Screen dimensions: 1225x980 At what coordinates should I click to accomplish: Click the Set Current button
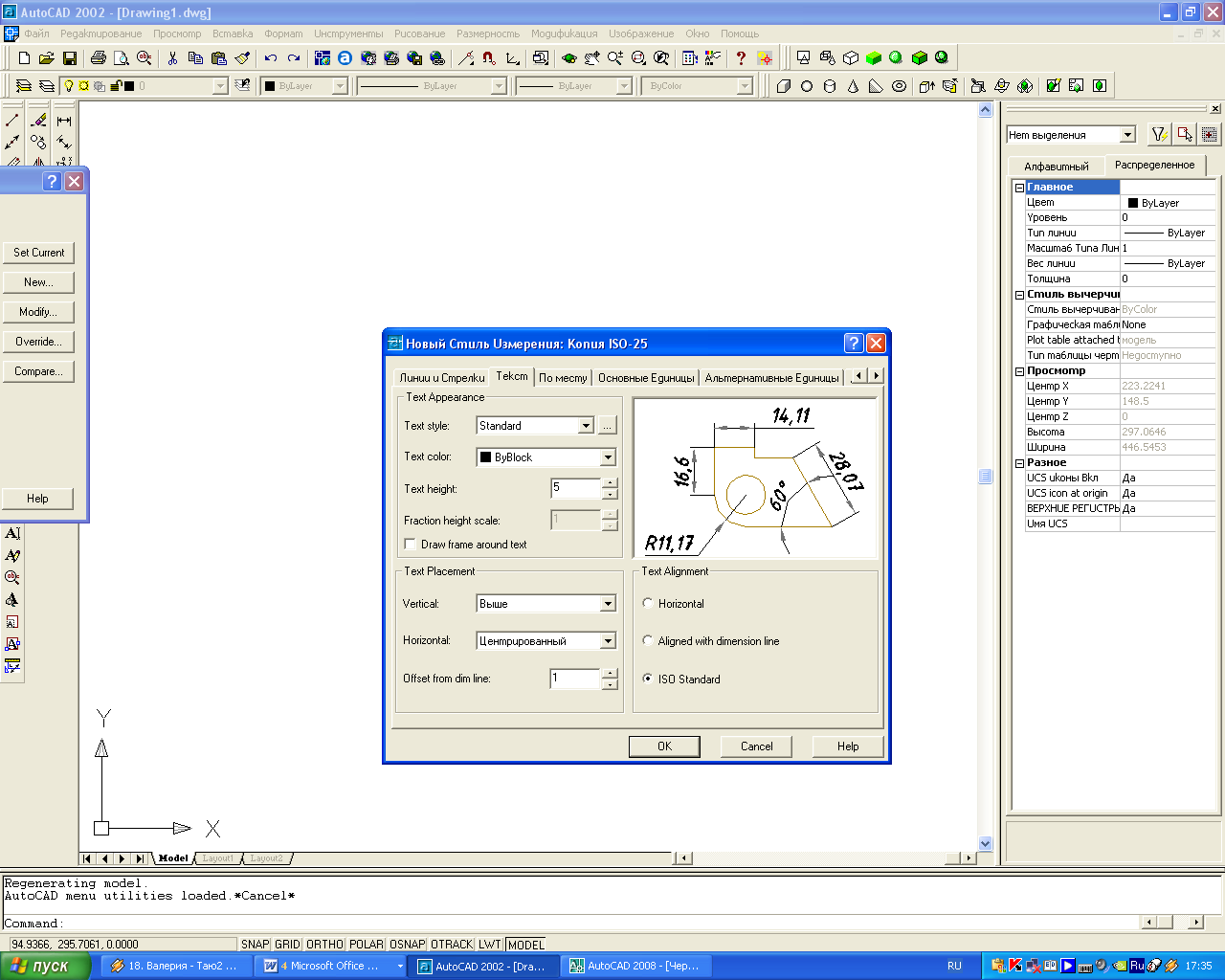click(x=38, y=253)
